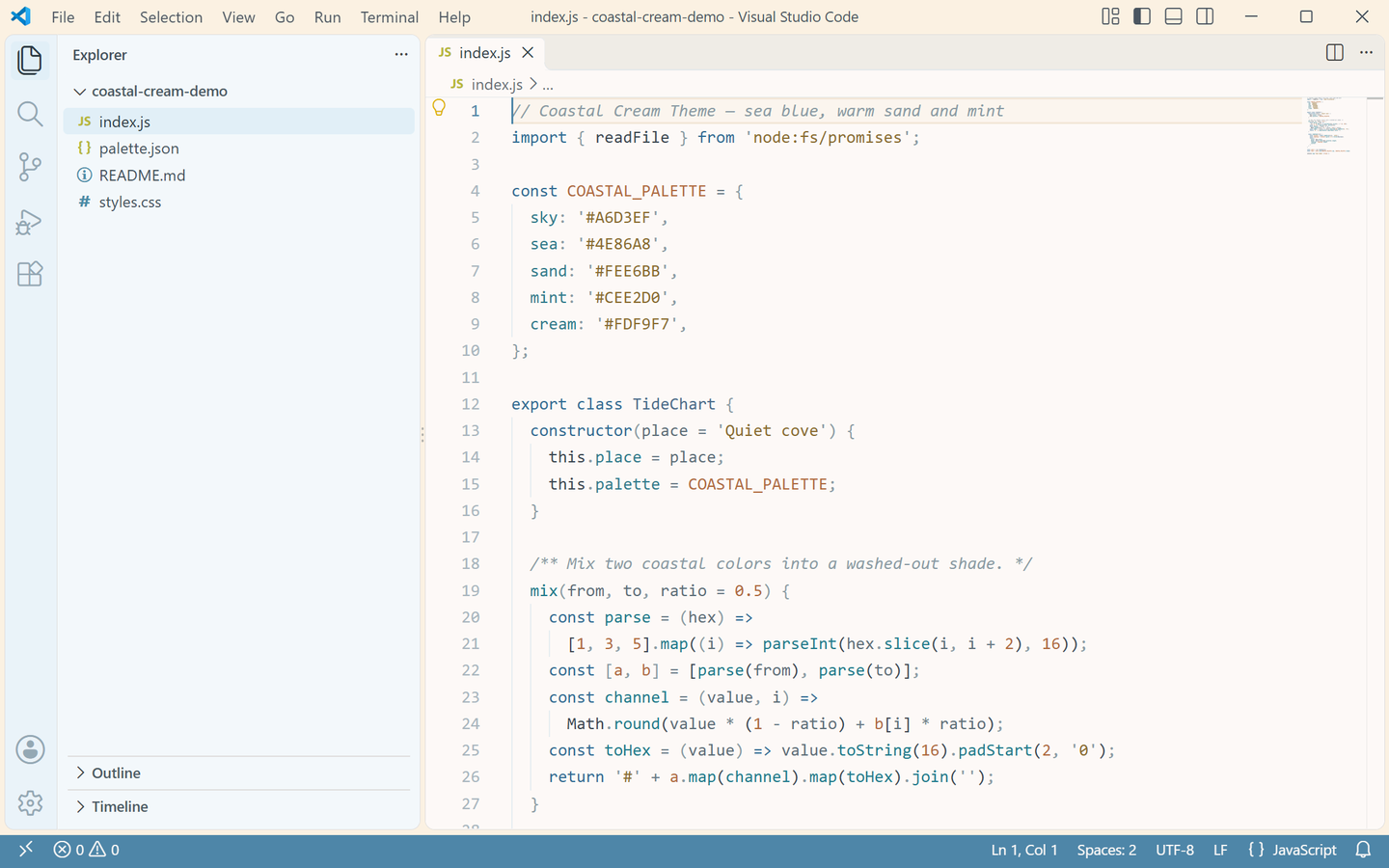The height and width of the screenshot is (868, 1389).
Task: Click the VS Code logo icon
Action: 20,16
